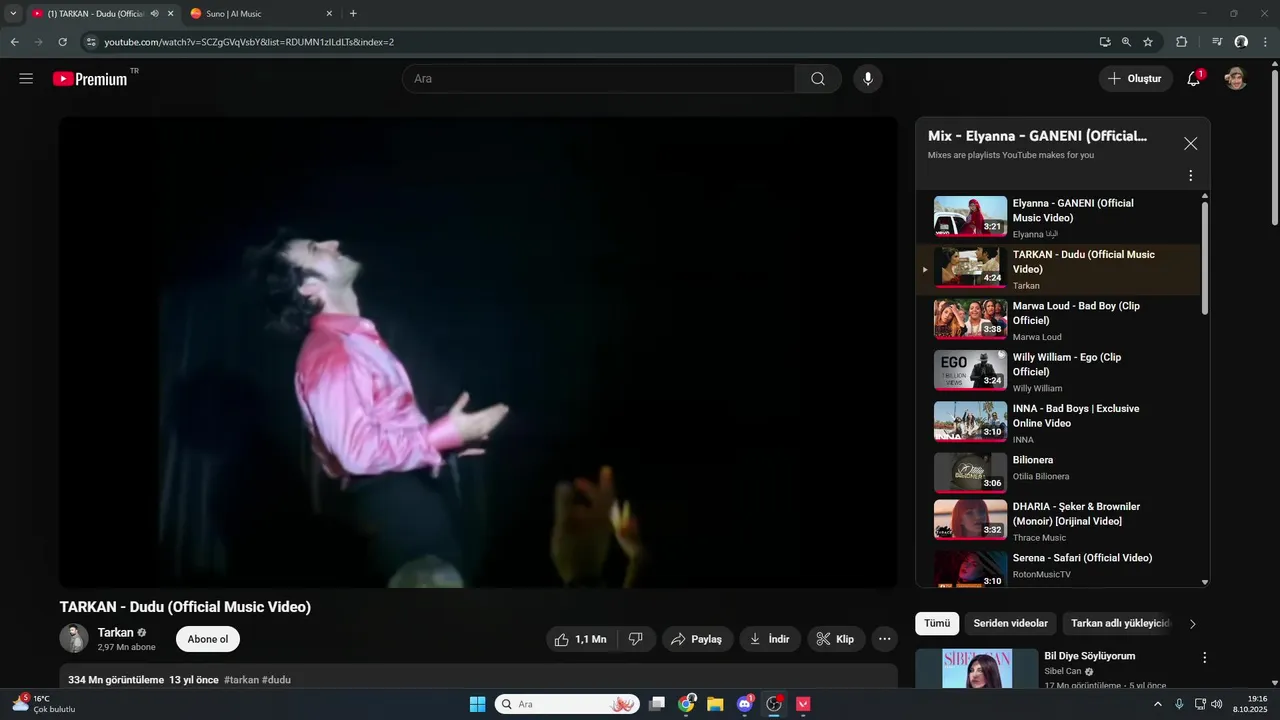This screenshot has width=1280, height=720.
Task: Focus the YouTube search field
Action: 598,79
